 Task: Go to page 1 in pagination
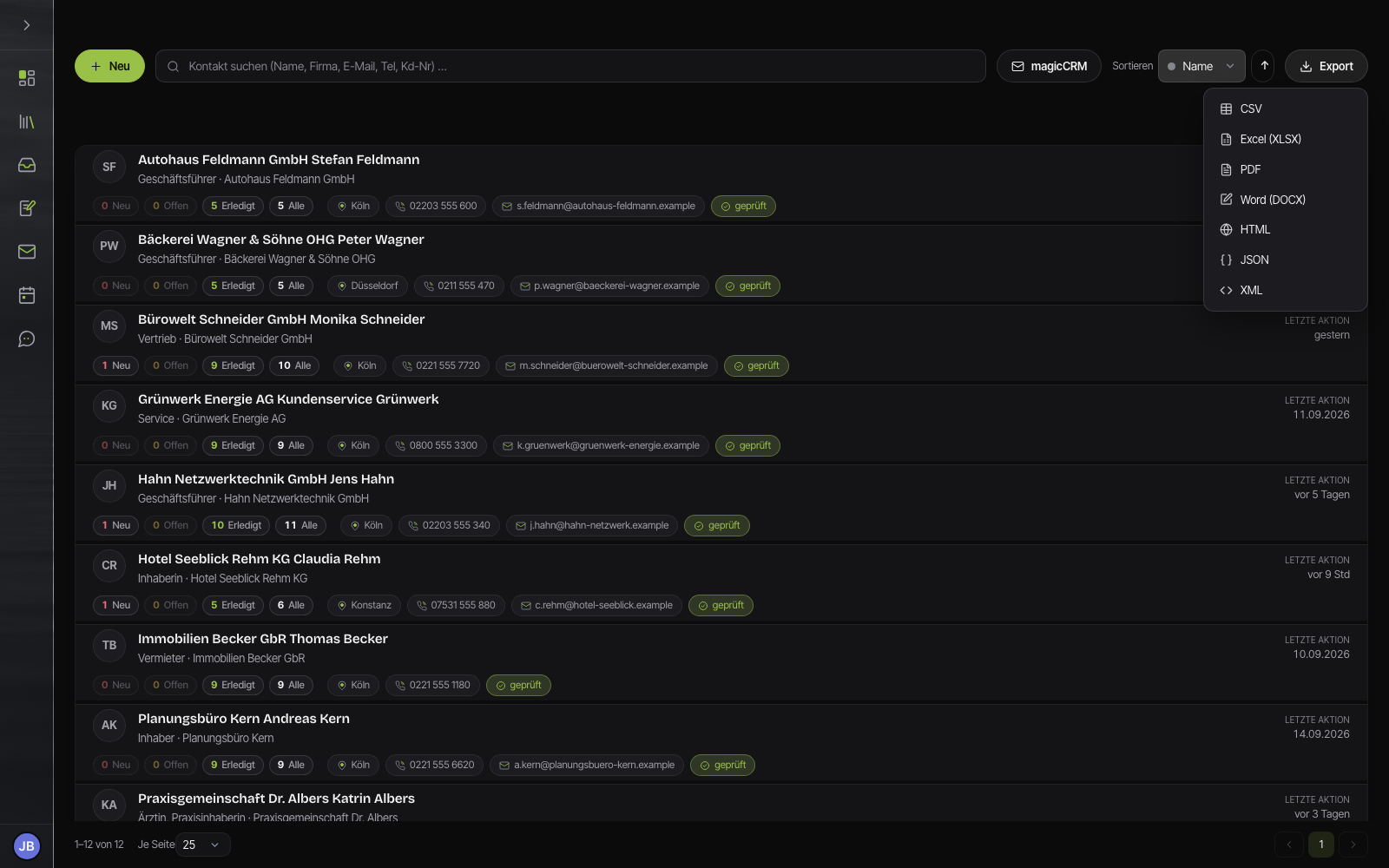(1321, 845)
